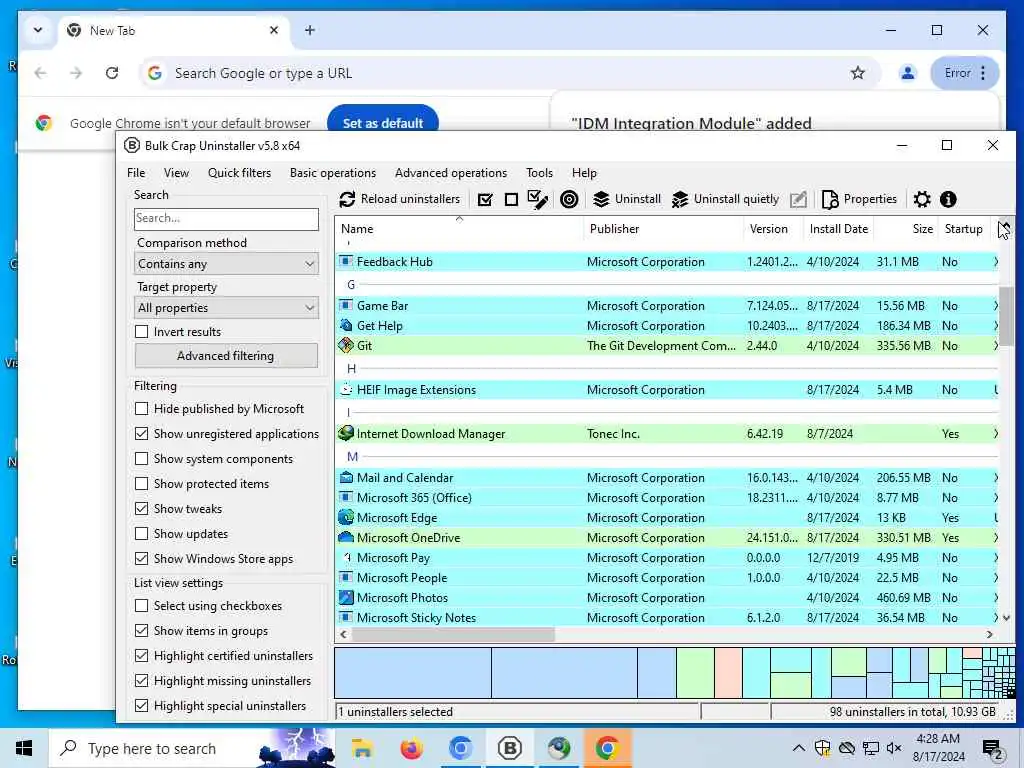
Task: Click the muted volume tray icon
Action: click(894, 748)
